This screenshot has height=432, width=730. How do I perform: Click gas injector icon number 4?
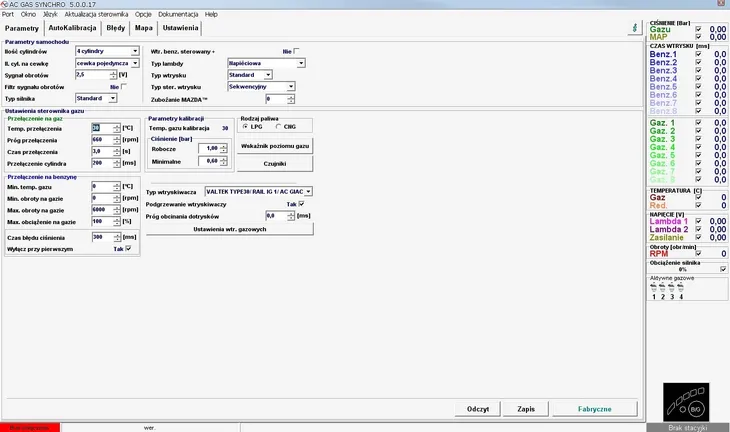tap(681, 287)
